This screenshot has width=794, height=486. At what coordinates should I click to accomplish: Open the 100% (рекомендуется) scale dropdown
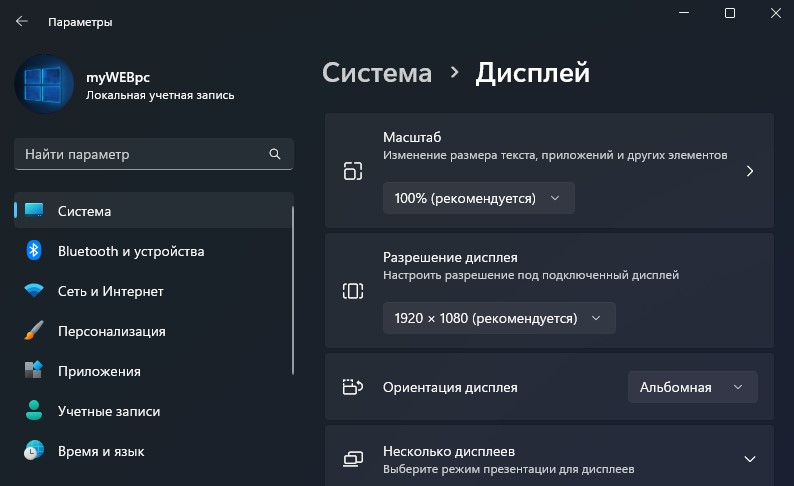[479, 198]
